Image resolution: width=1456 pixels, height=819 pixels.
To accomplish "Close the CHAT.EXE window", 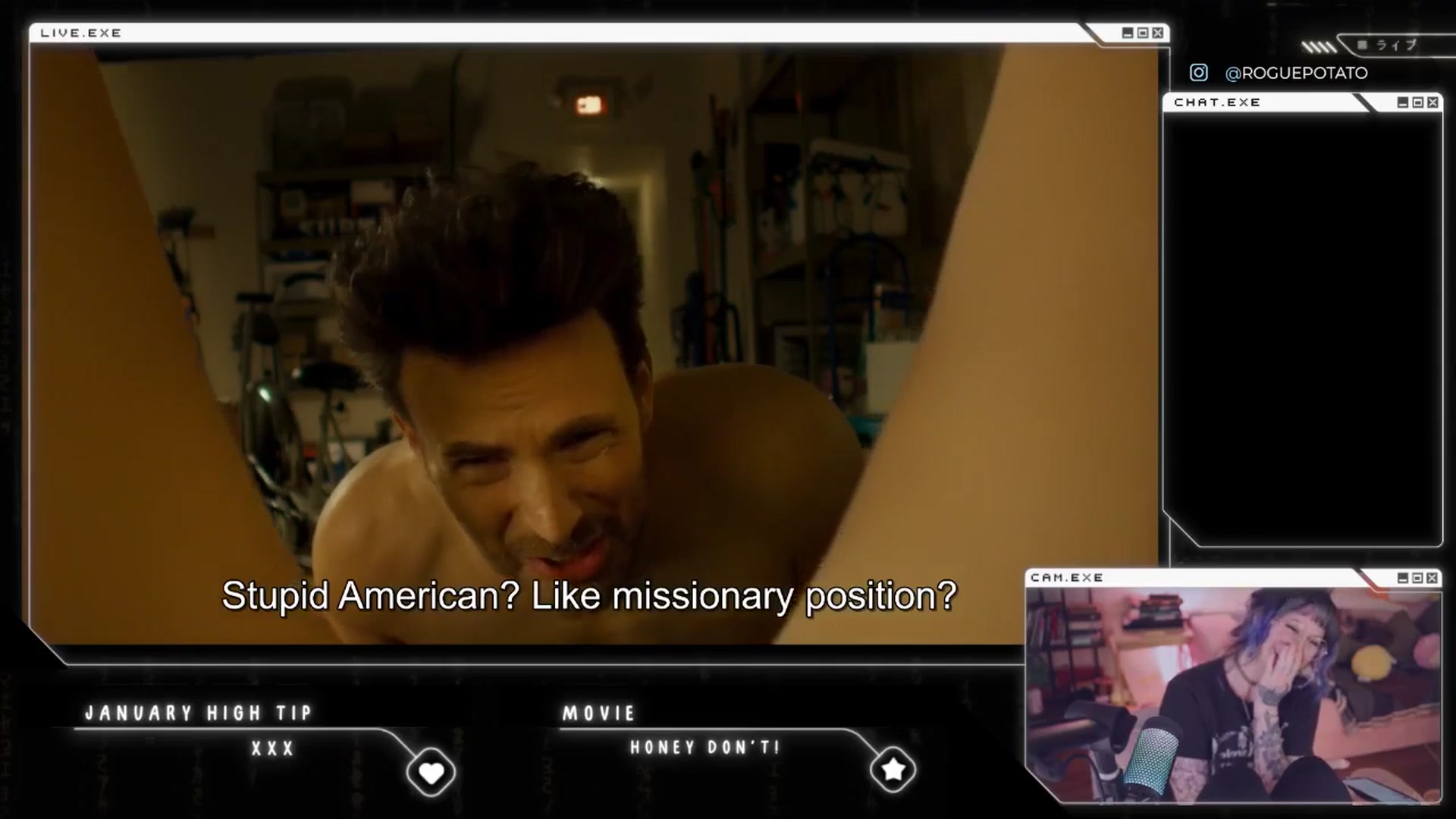I will click(x=1432, y=102).
